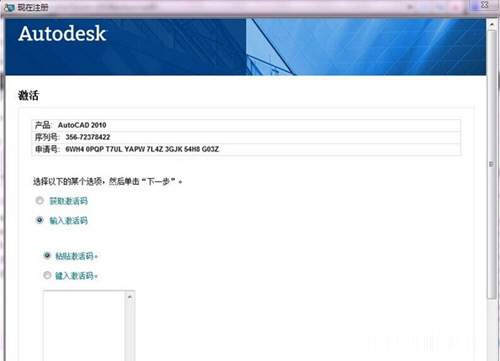Click the 选择以下的某个选项 instruction text
This screenshot has height=361, width=500.
(x=107, y=181)
